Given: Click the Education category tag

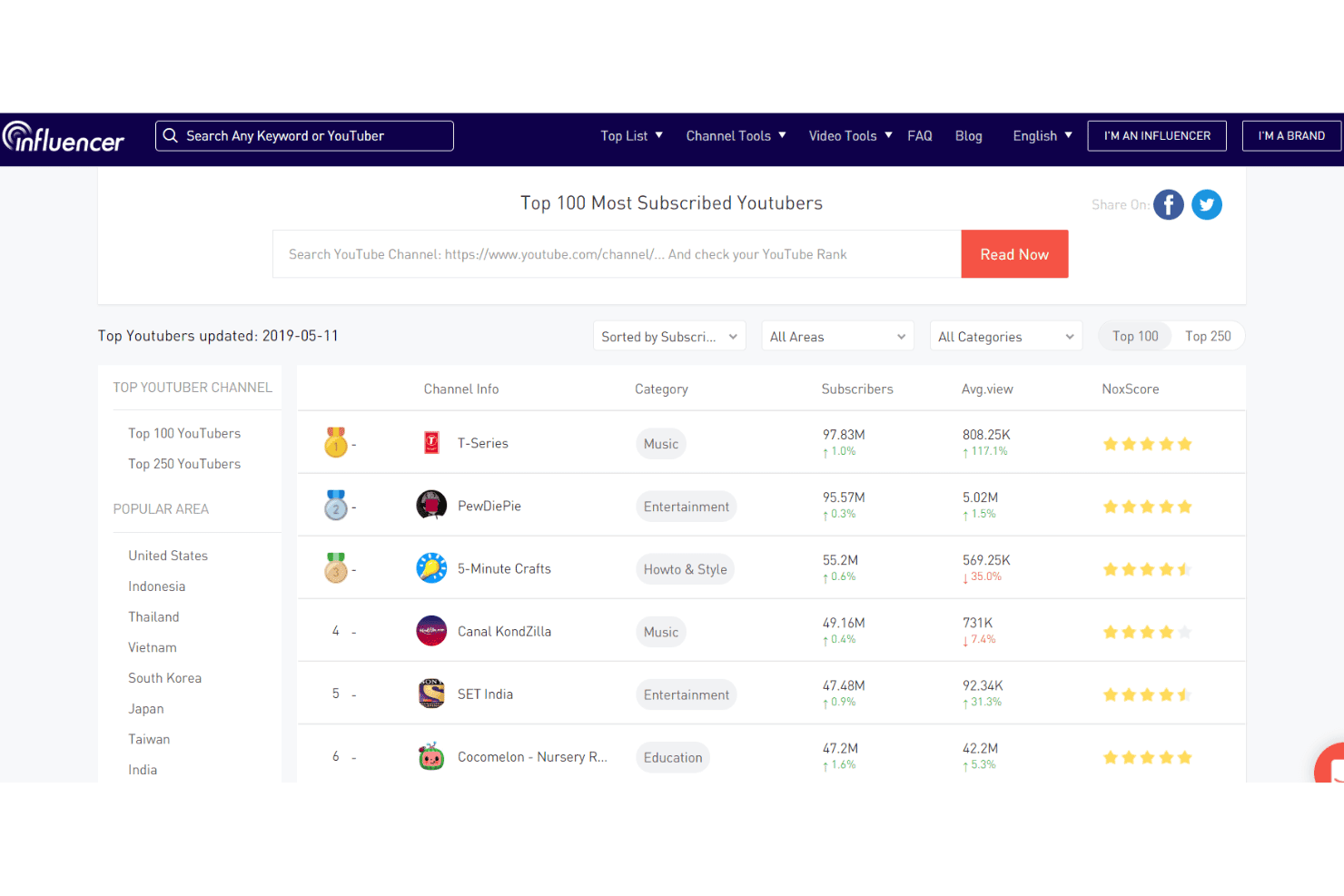Looking at the screenshot, I should [x=673, y=757].
